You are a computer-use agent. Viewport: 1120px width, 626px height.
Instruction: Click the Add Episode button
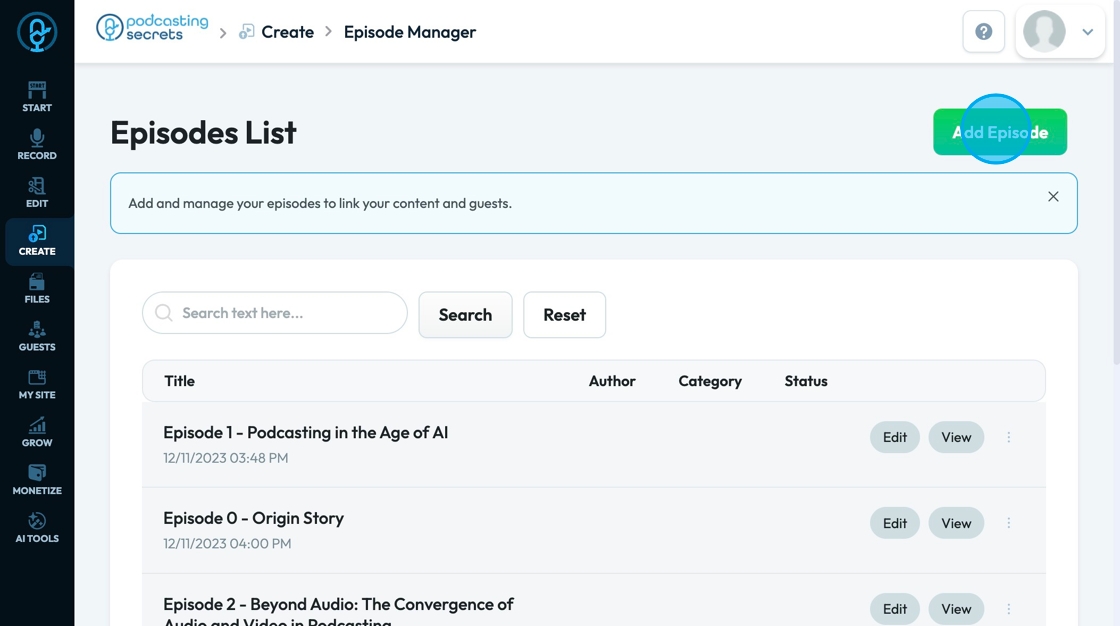coord(999,132)
